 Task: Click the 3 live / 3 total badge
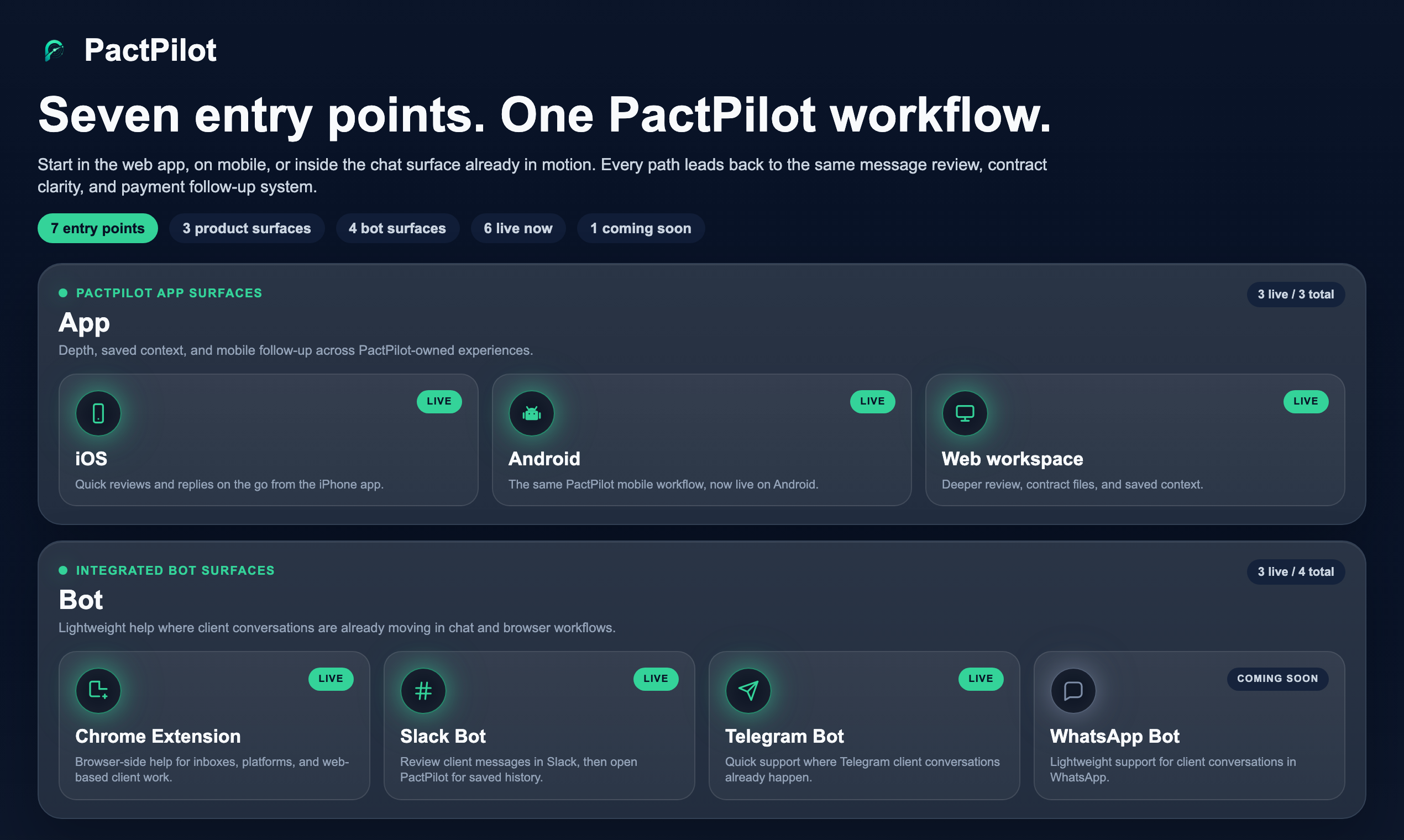pos(1296,295)
